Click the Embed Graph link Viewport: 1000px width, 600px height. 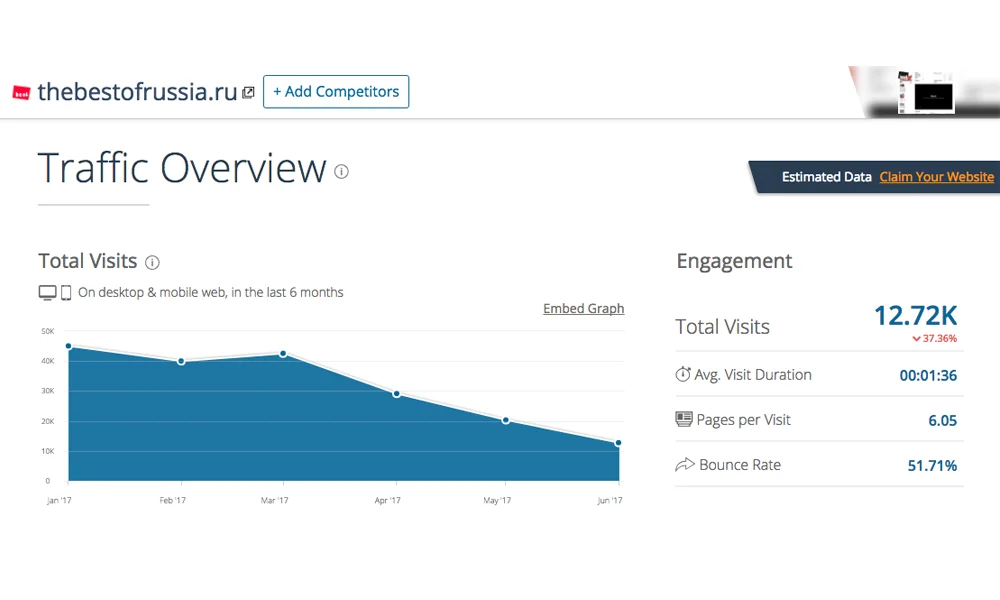click(x=584, y=309)
